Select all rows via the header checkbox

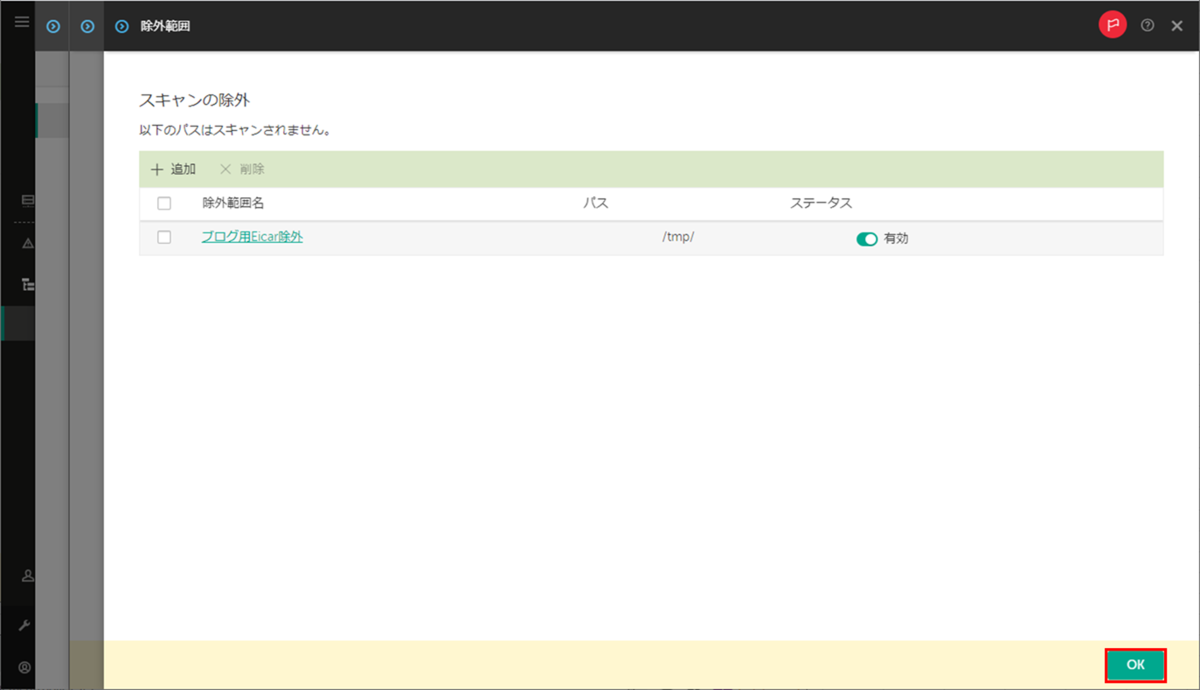[164, 202]
